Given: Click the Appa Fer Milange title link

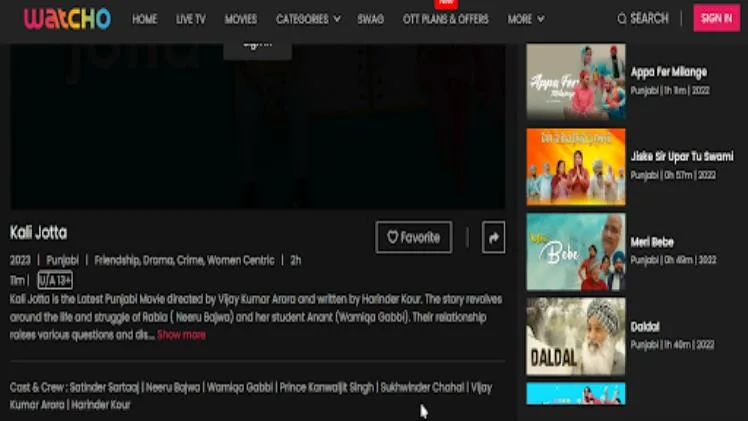Looking at the screenshot, I should [668, 72].
